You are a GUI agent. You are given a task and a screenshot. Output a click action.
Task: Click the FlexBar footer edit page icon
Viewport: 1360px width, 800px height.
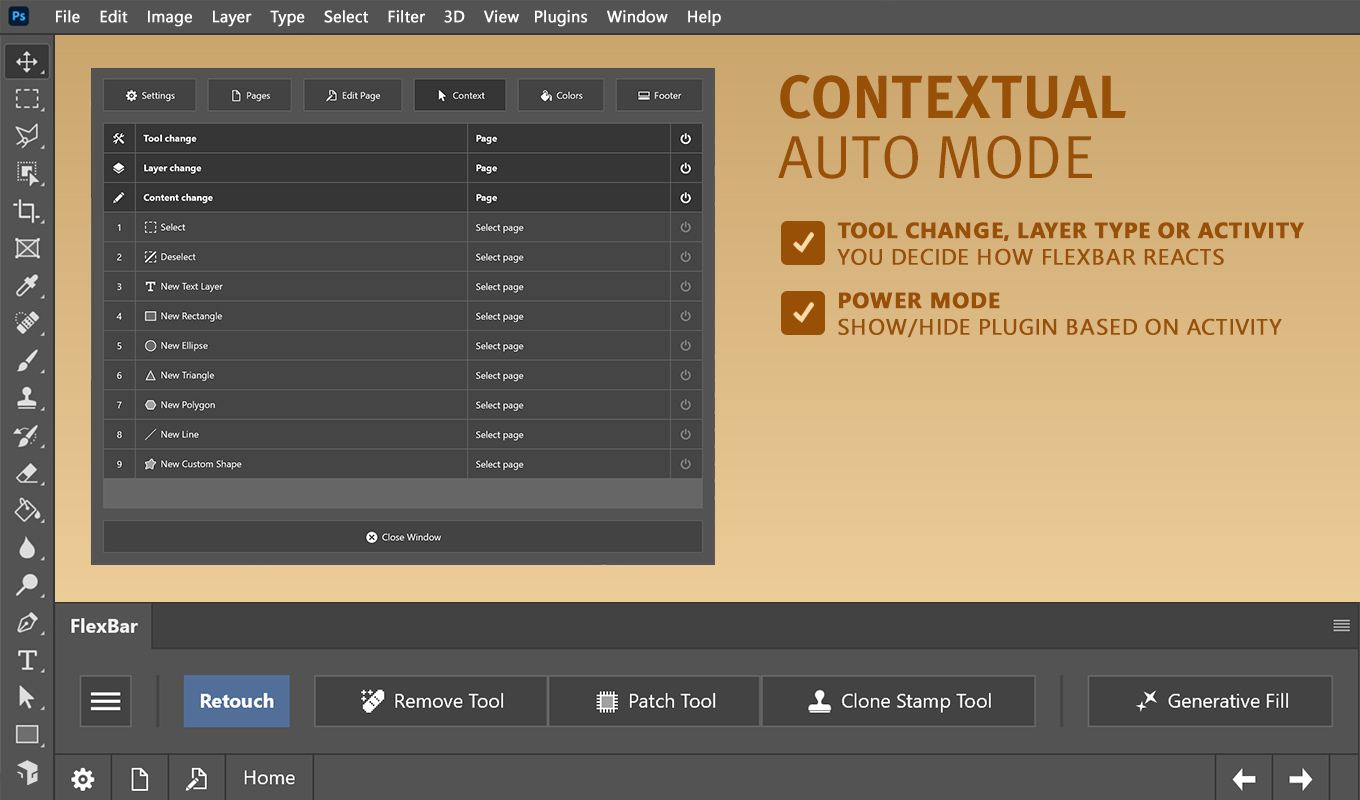[197, 778]
